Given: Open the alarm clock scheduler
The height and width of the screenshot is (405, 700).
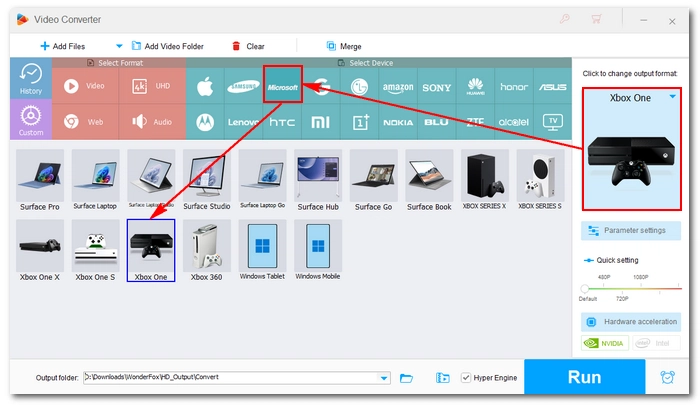Looking at the screenshot, I should (x=667, y=377).
